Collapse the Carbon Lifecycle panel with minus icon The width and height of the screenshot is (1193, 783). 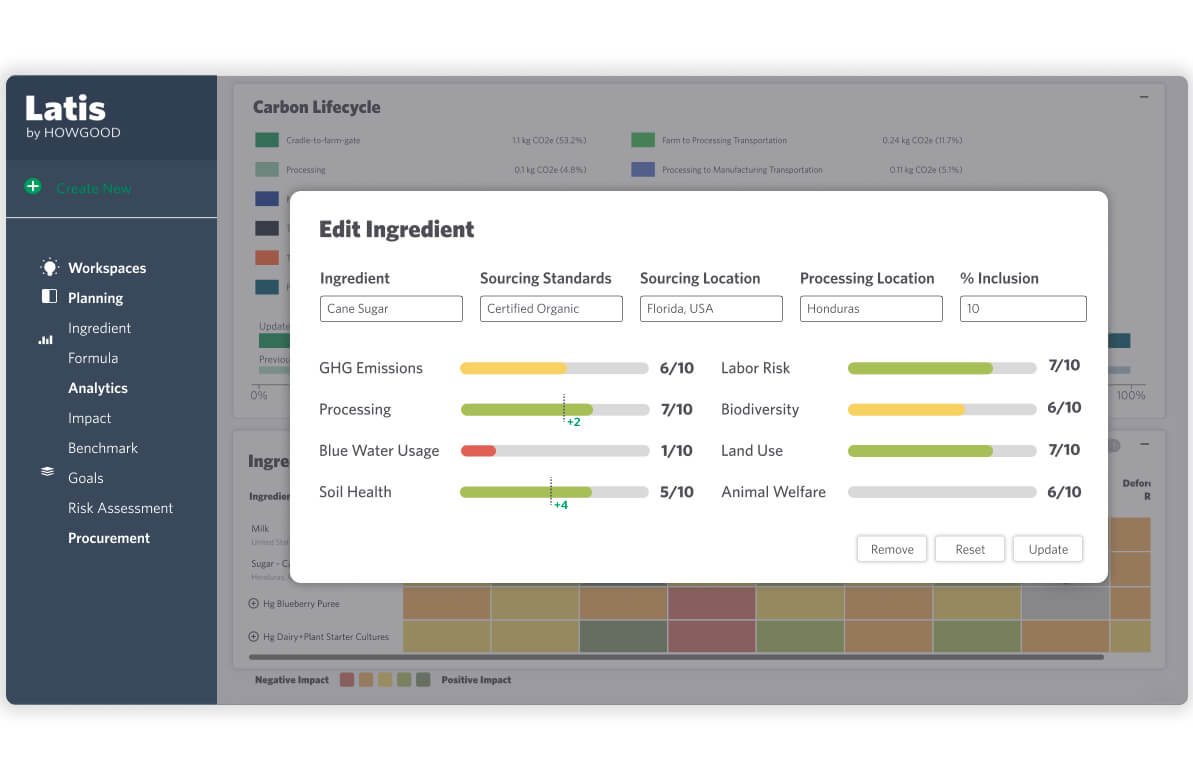(x=1144, y=97)
